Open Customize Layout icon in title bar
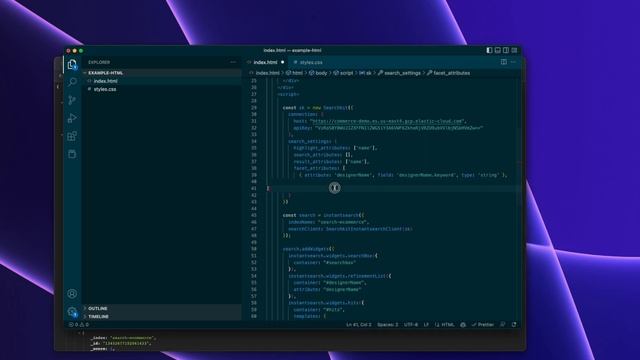640x360 pixels. coord(514,50)
